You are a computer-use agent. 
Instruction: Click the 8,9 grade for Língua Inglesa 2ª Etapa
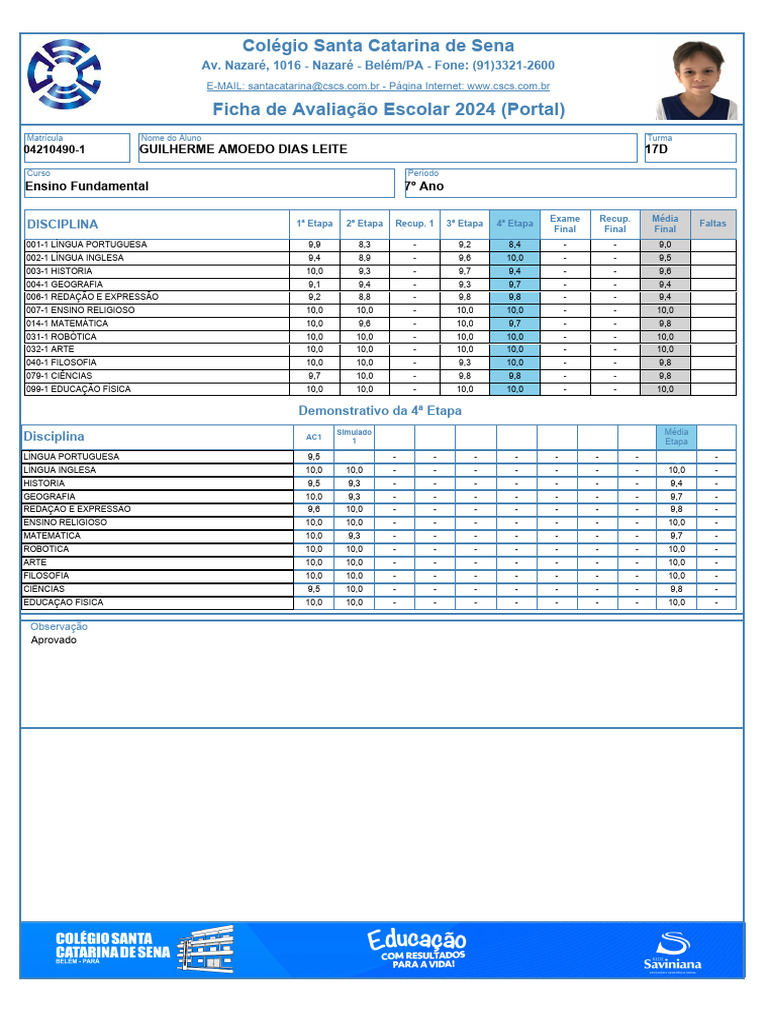click(364, 258)
